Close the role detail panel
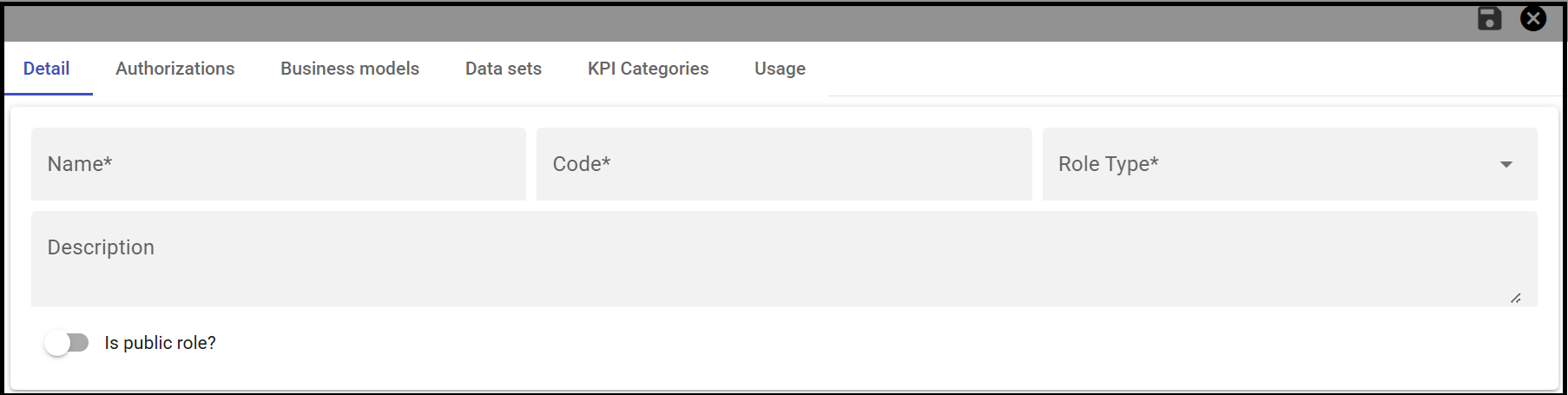 [x=1533, y=18]
